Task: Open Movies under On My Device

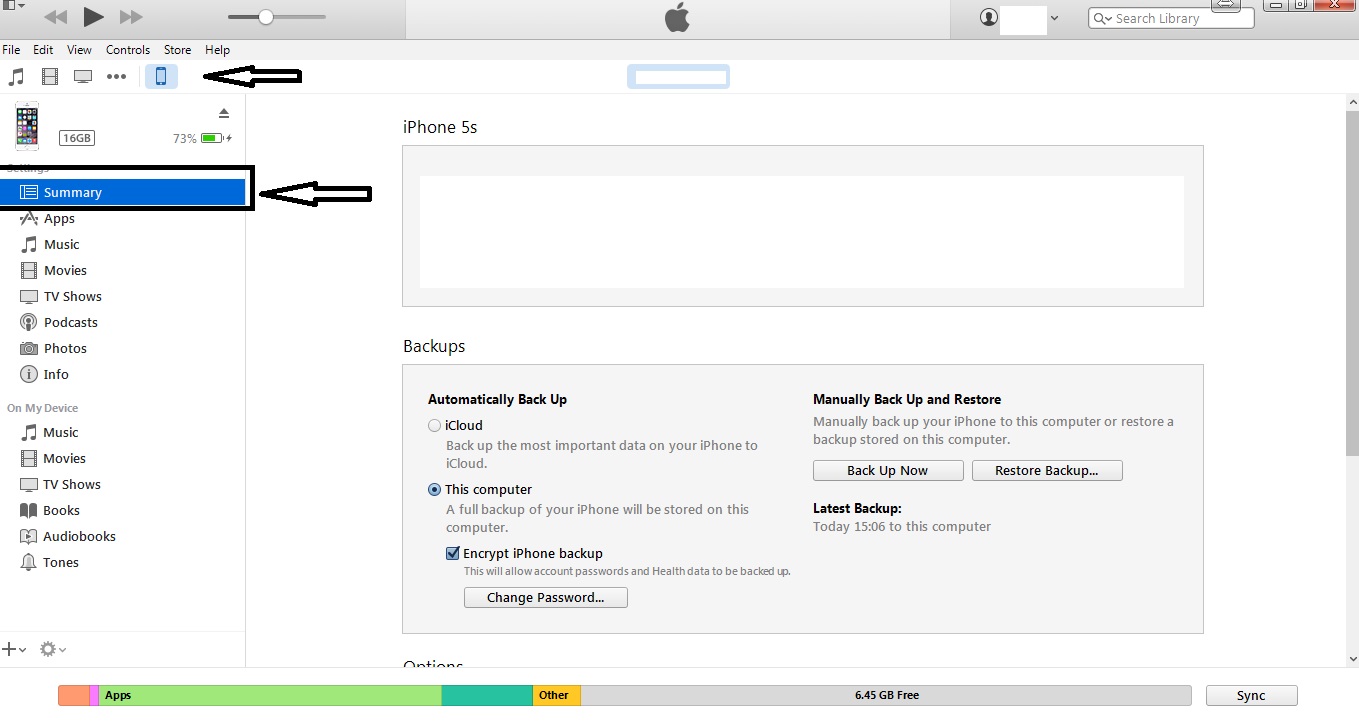Action: 64,459
